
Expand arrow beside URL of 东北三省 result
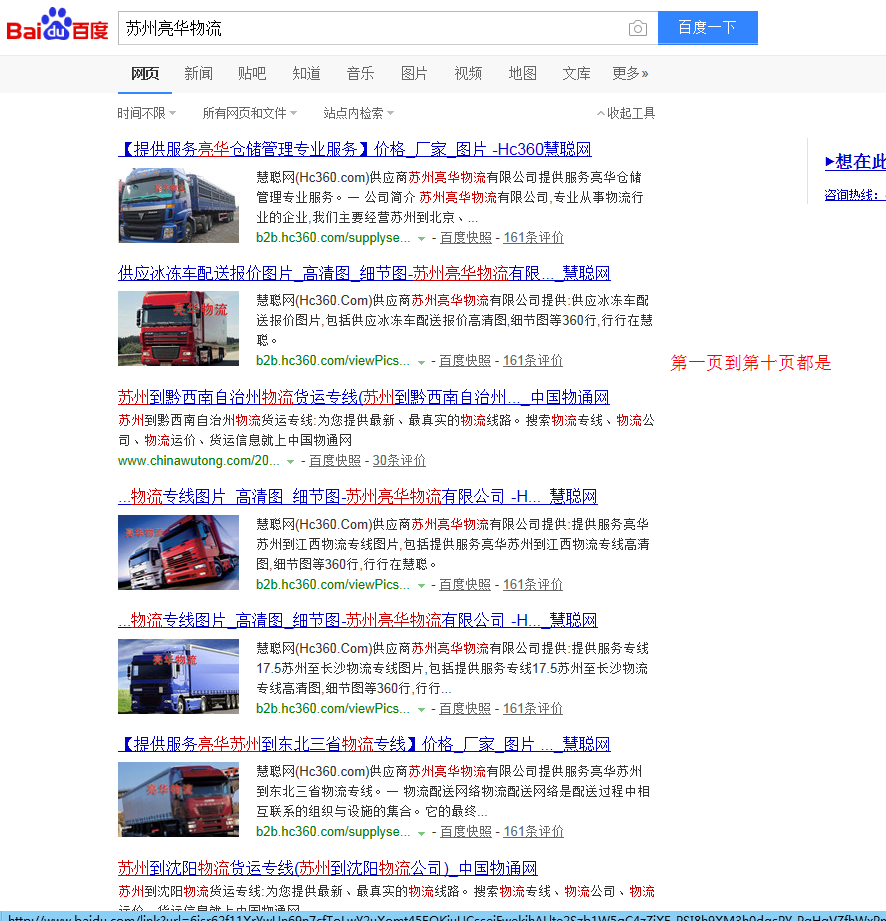[421, 833]
